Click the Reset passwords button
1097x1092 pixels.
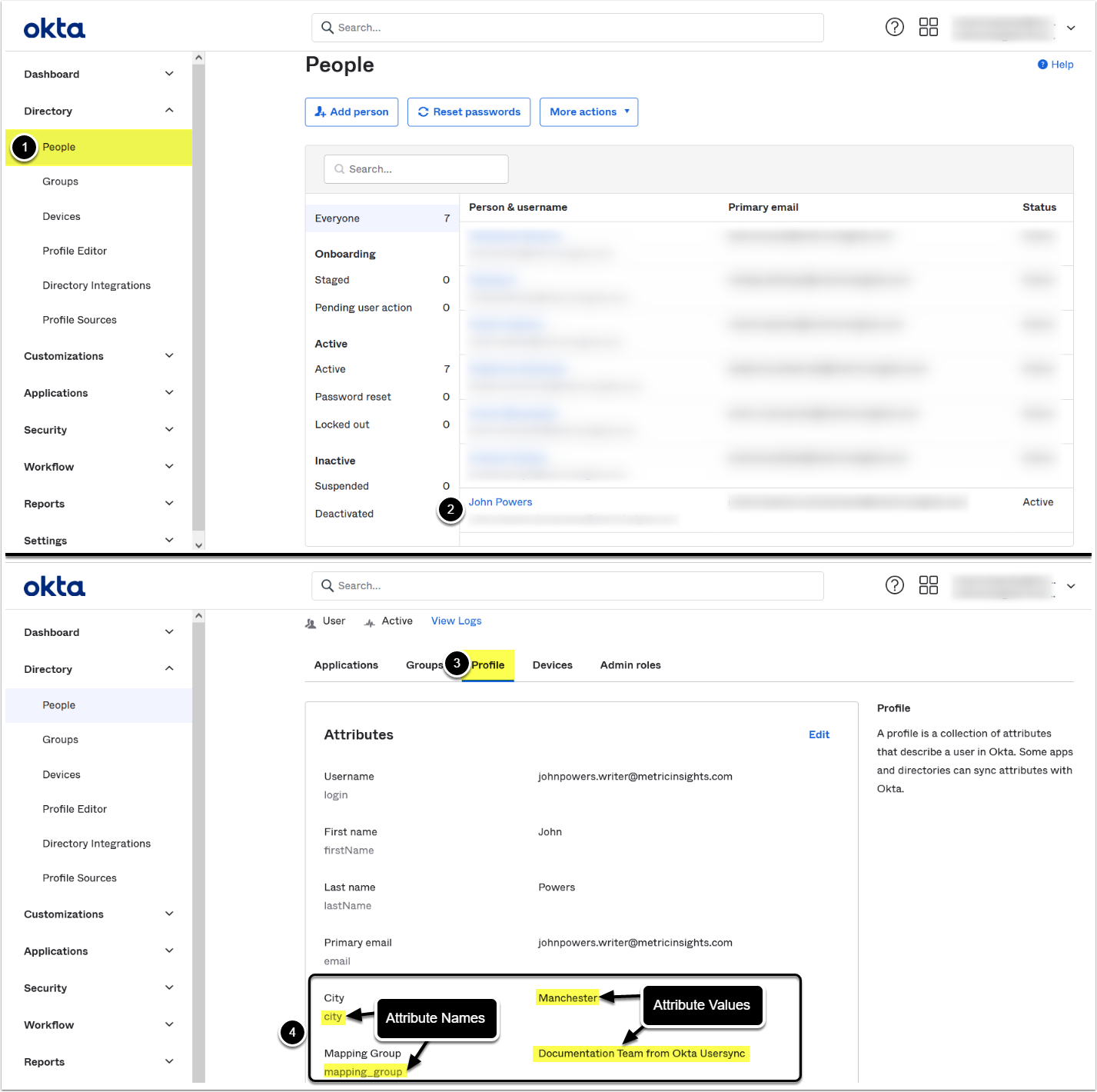coord(469,112)
